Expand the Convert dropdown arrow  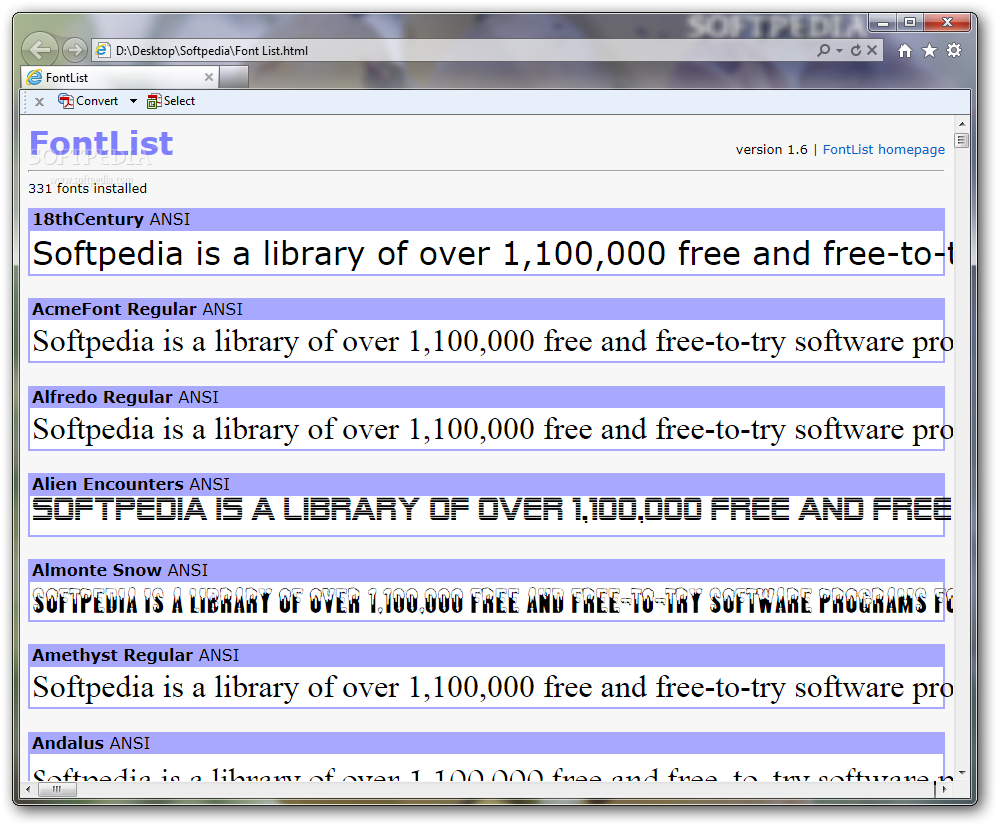[x=133, y=101]
